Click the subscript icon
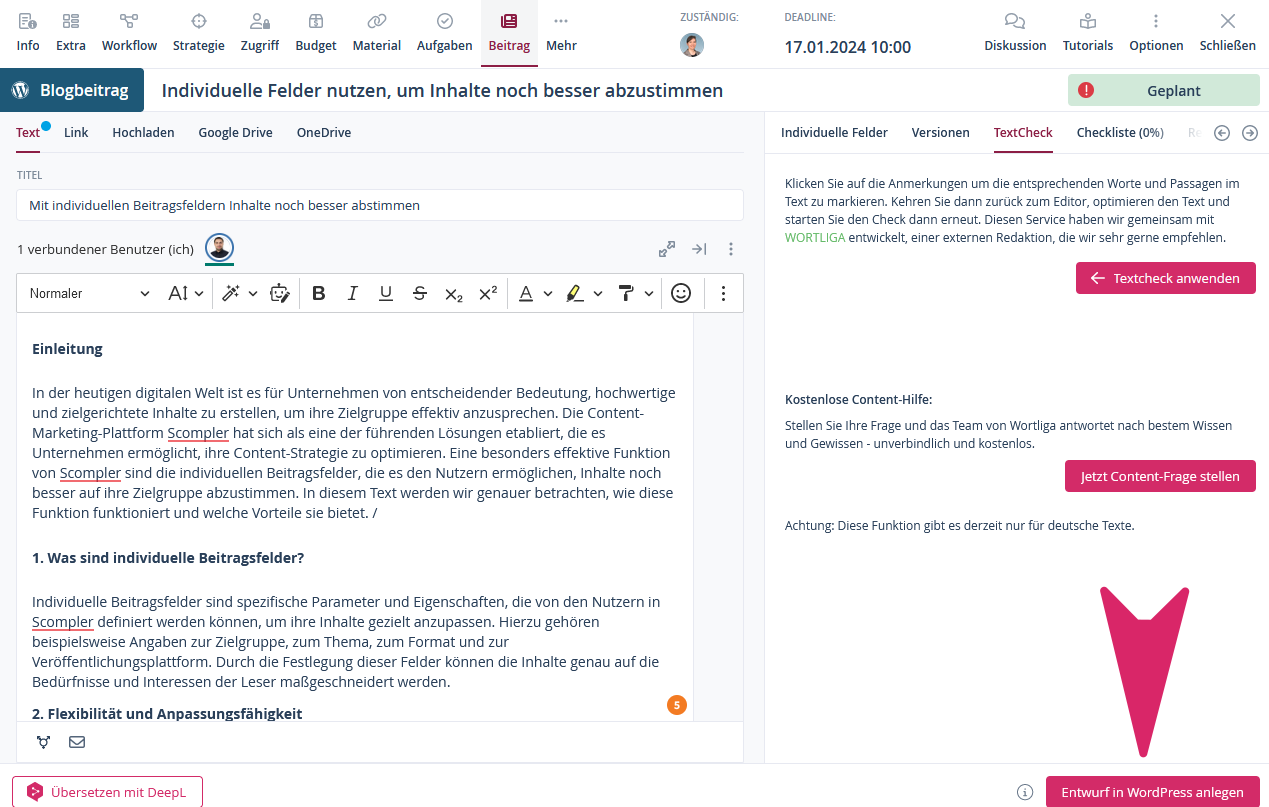1269x807 pixels. pos(454,293)
